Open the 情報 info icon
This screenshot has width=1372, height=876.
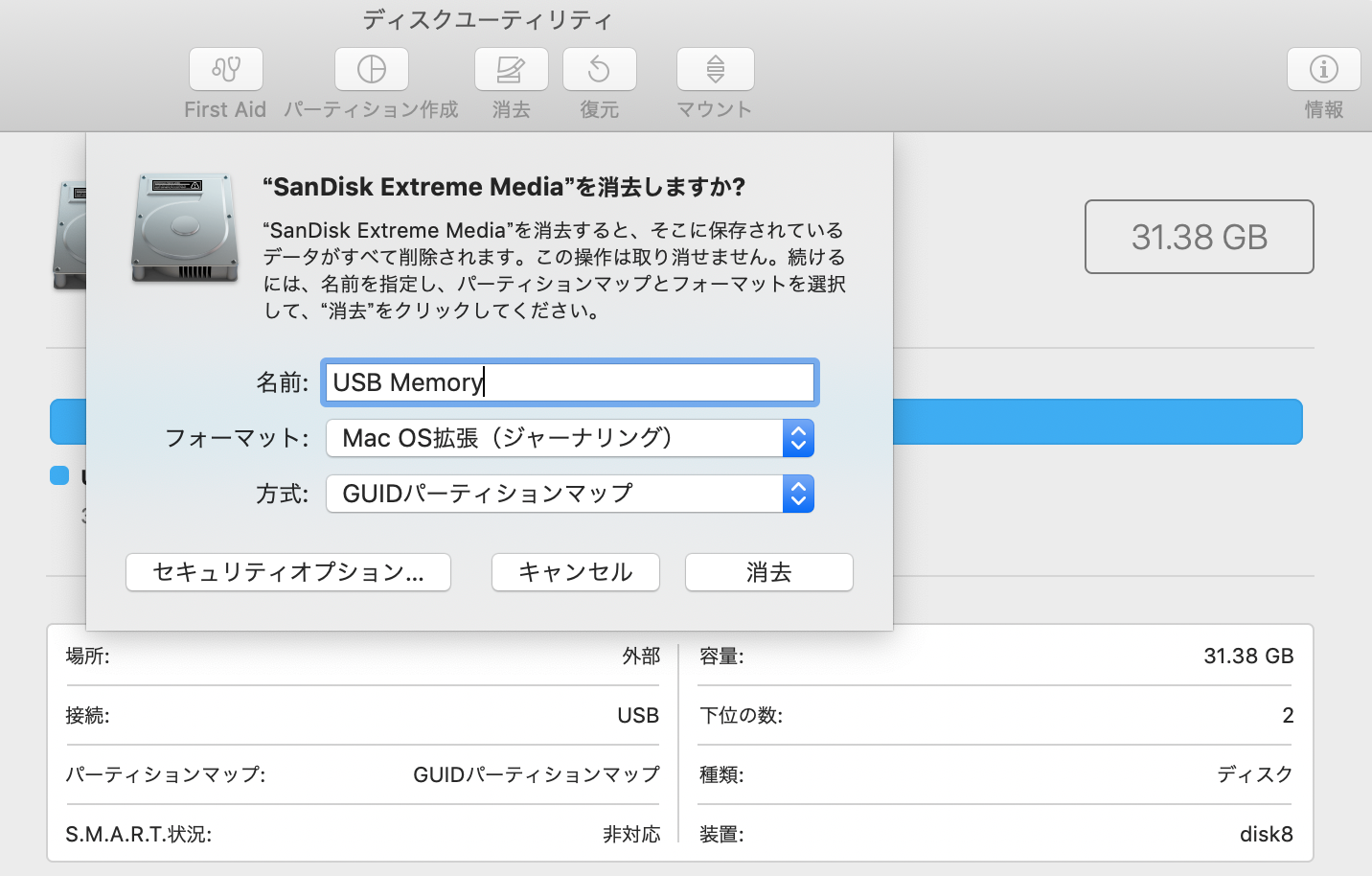point(1324,69)
